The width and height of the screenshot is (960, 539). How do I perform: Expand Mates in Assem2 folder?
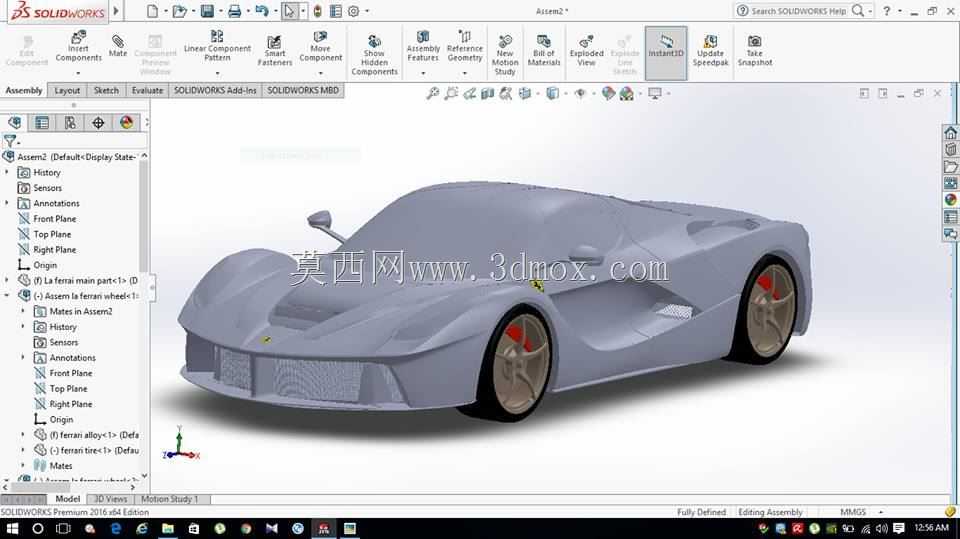pos(23,311)
